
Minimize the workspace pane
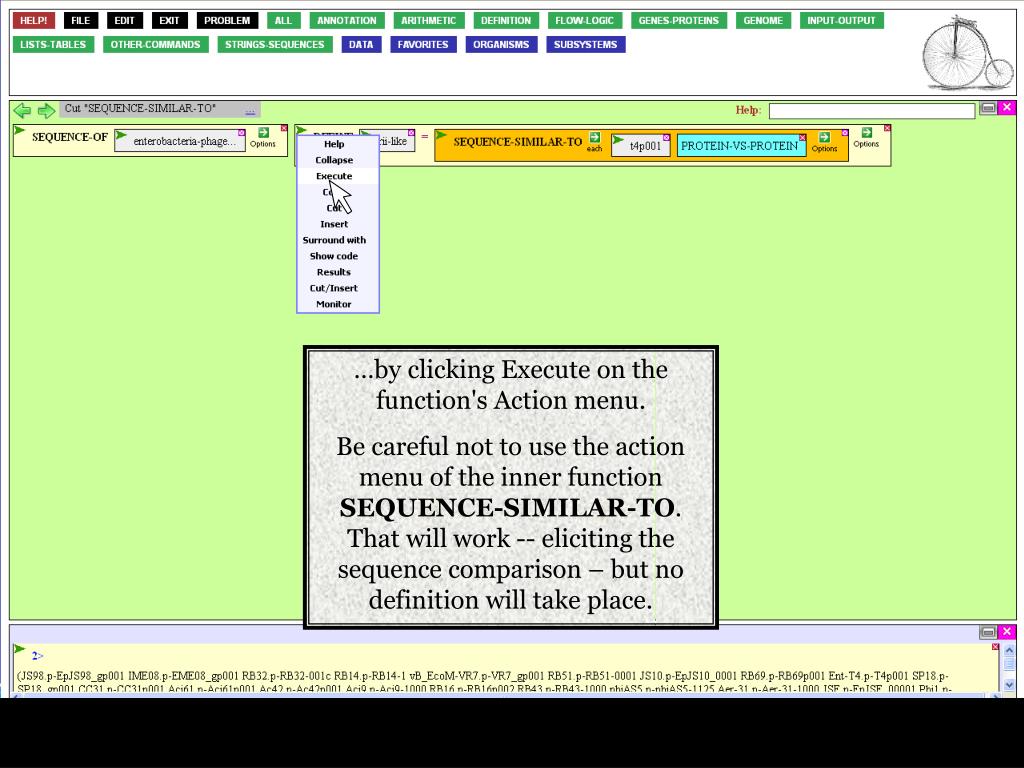coord(988,108)
